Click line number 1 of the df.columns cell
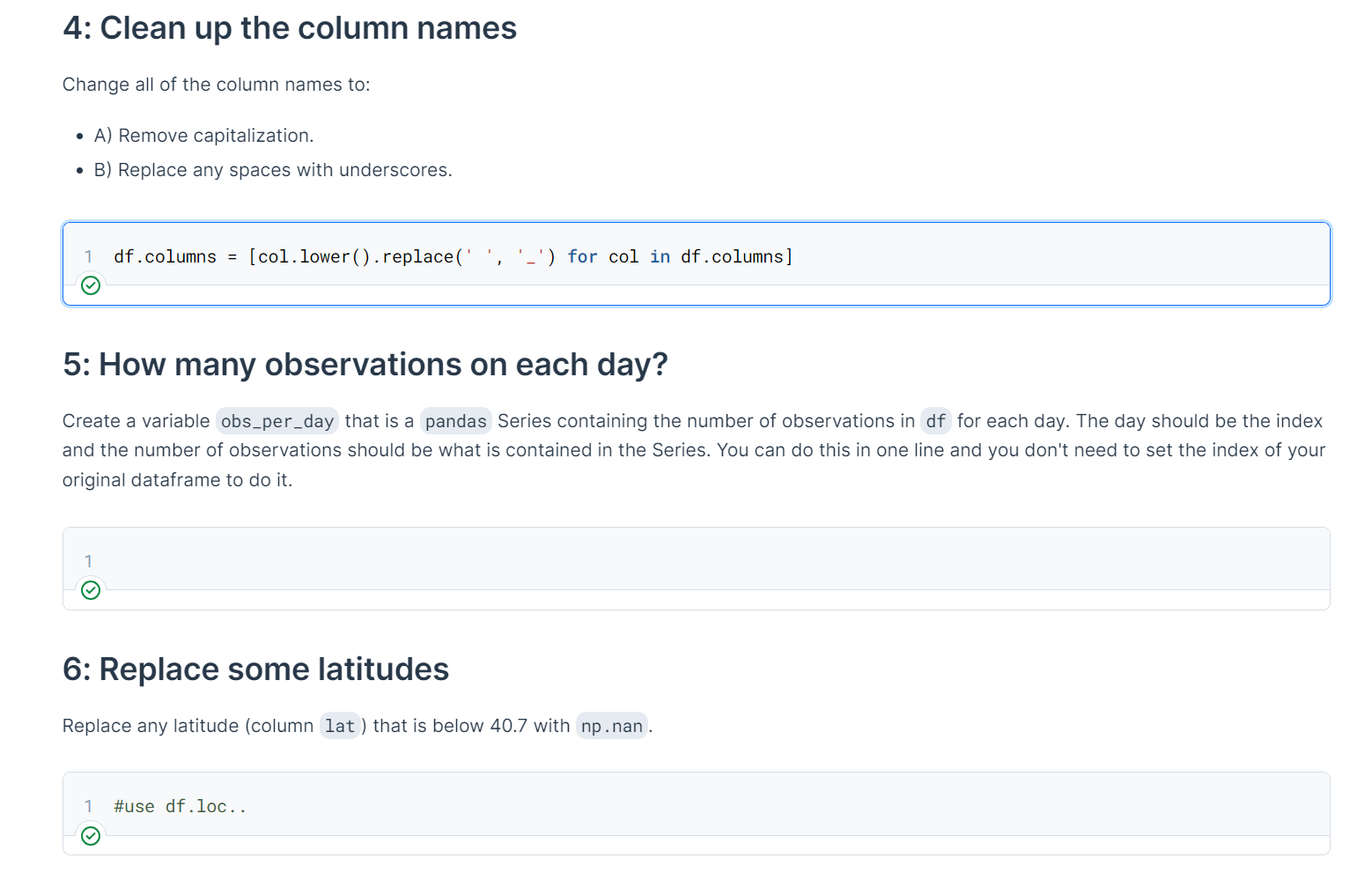The height and width of the screenshot is (873, 1372). [88, 257]
